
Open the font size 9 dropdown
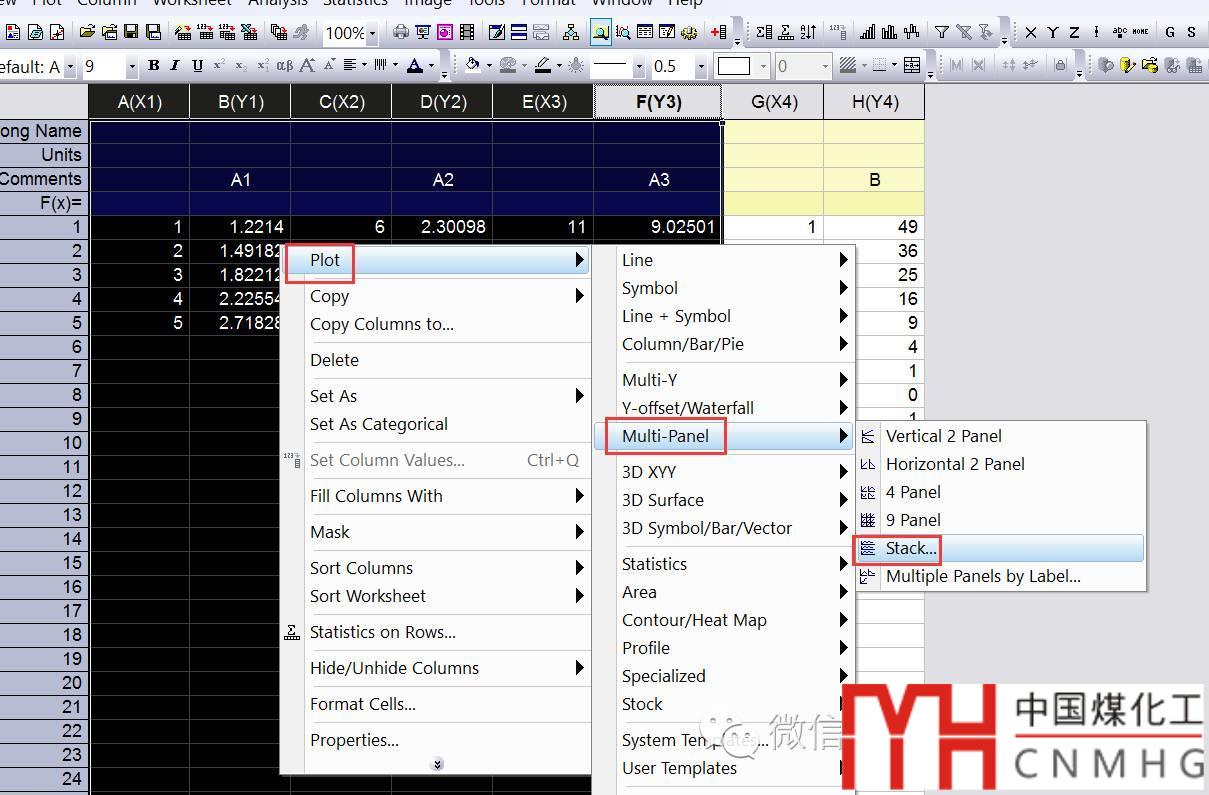coord(131,67)
